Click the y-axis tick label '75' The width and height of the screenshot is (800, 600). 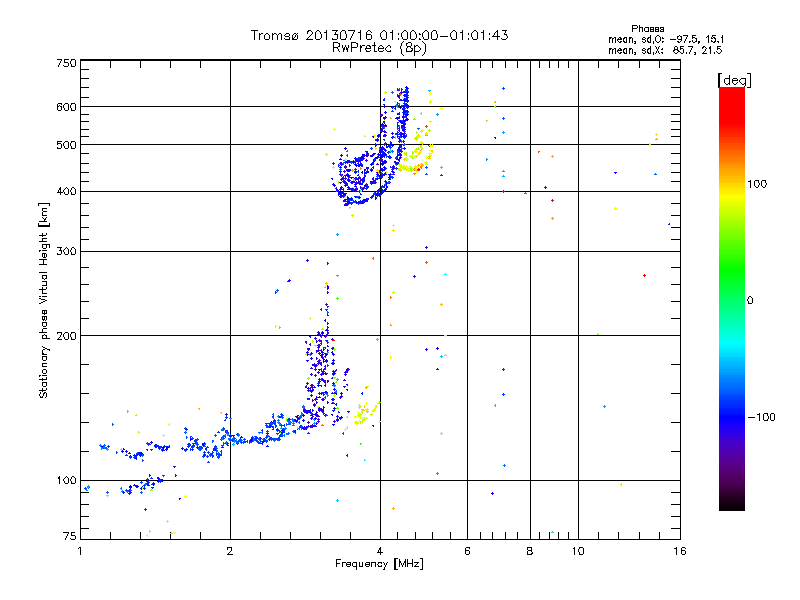coord(70,536)
